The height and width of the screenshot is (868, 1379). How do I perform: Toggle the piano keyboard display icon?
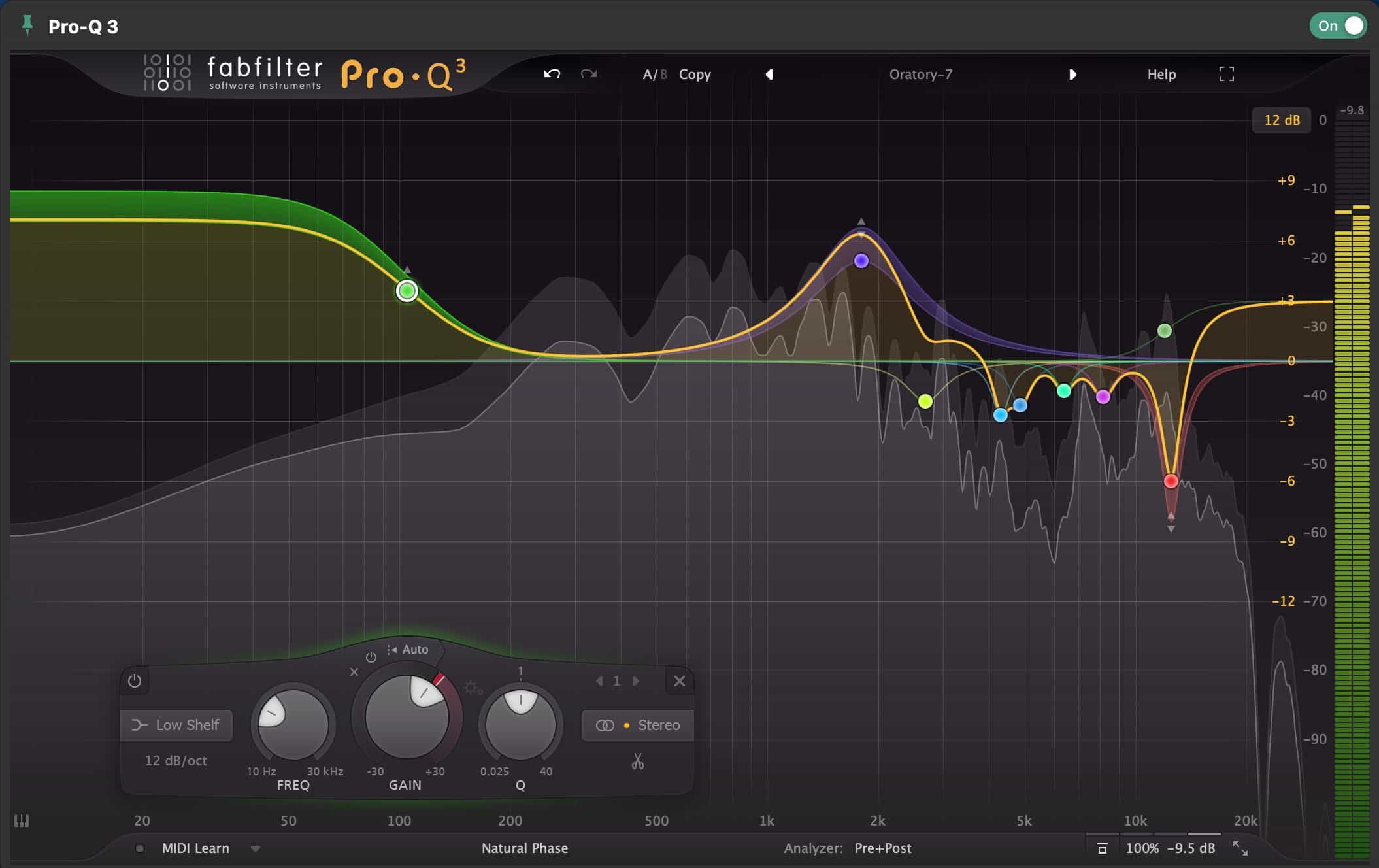point(22,821)
